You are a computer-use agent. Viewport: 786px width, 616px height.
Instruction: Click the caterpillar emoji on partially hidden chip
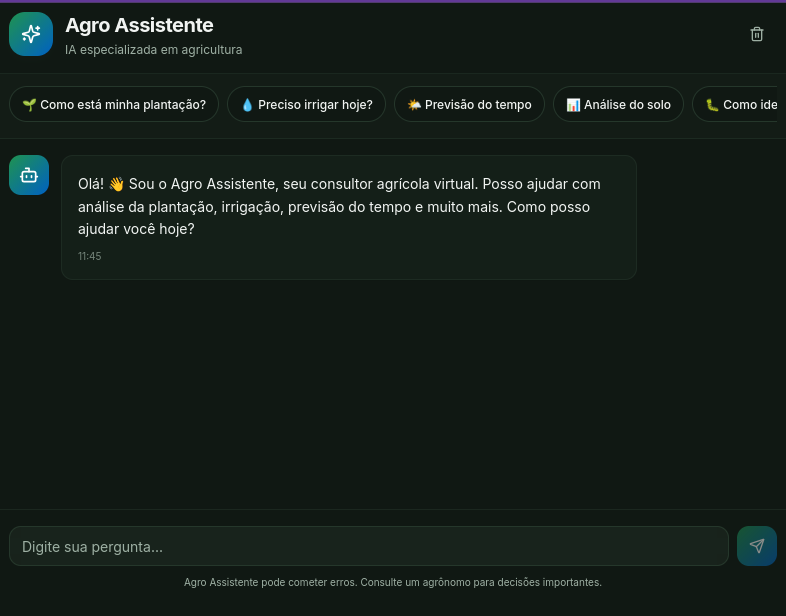point(712,105)
